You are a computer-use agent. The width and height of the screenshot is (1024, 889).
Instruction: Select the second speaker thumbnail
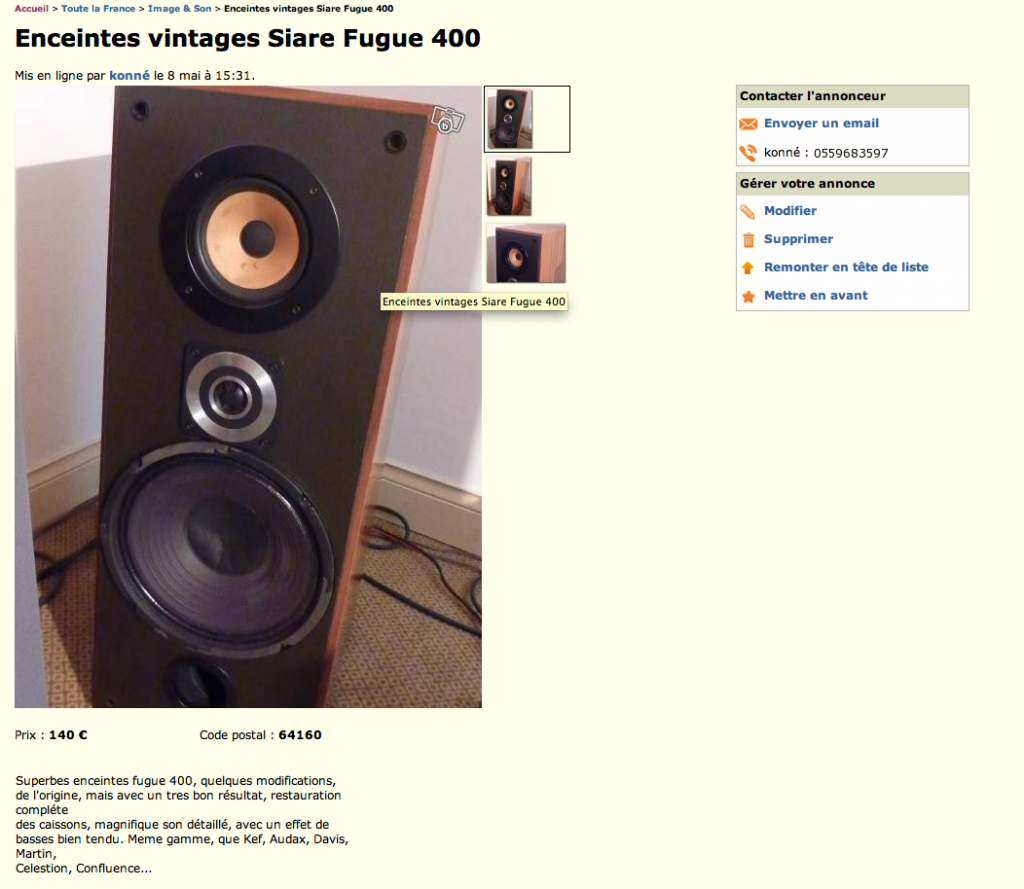[x=509, y=187]
